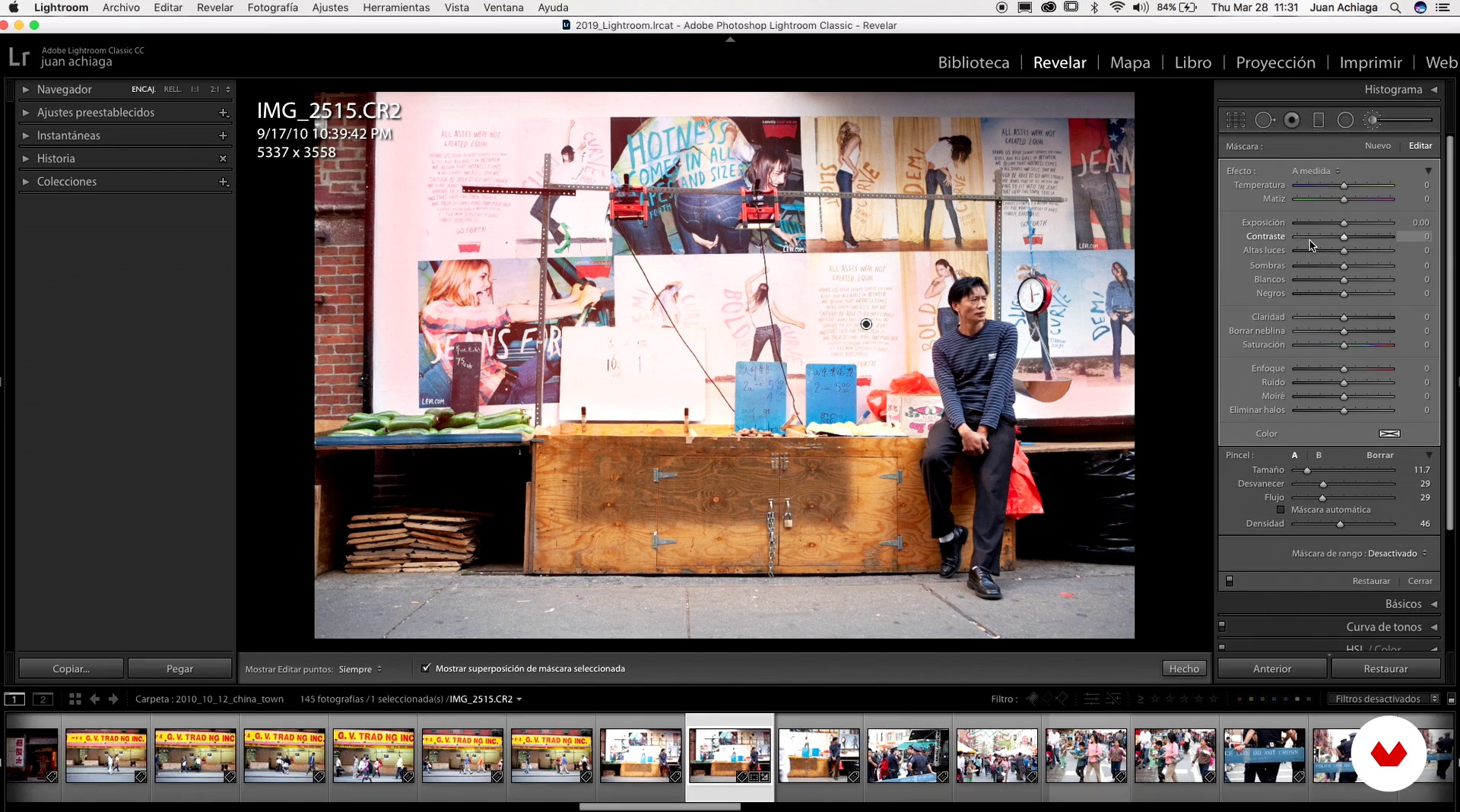The width and height of the screenshot is (1460, 812).
Task: Select the Red Eye Correction tool
Action: [x=1292, y=120]
